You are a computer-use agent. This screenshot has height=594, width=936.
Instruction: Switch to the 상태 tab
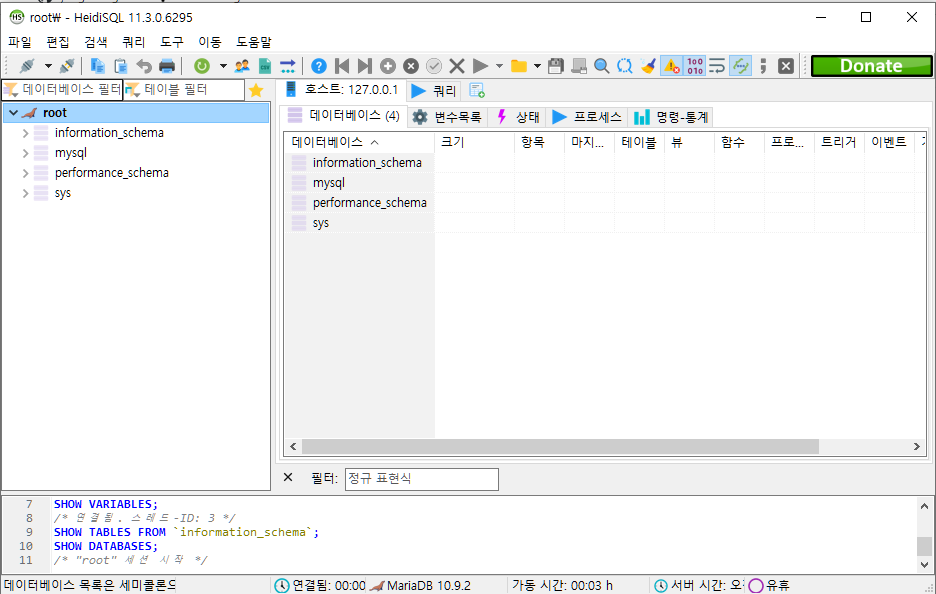518,117
